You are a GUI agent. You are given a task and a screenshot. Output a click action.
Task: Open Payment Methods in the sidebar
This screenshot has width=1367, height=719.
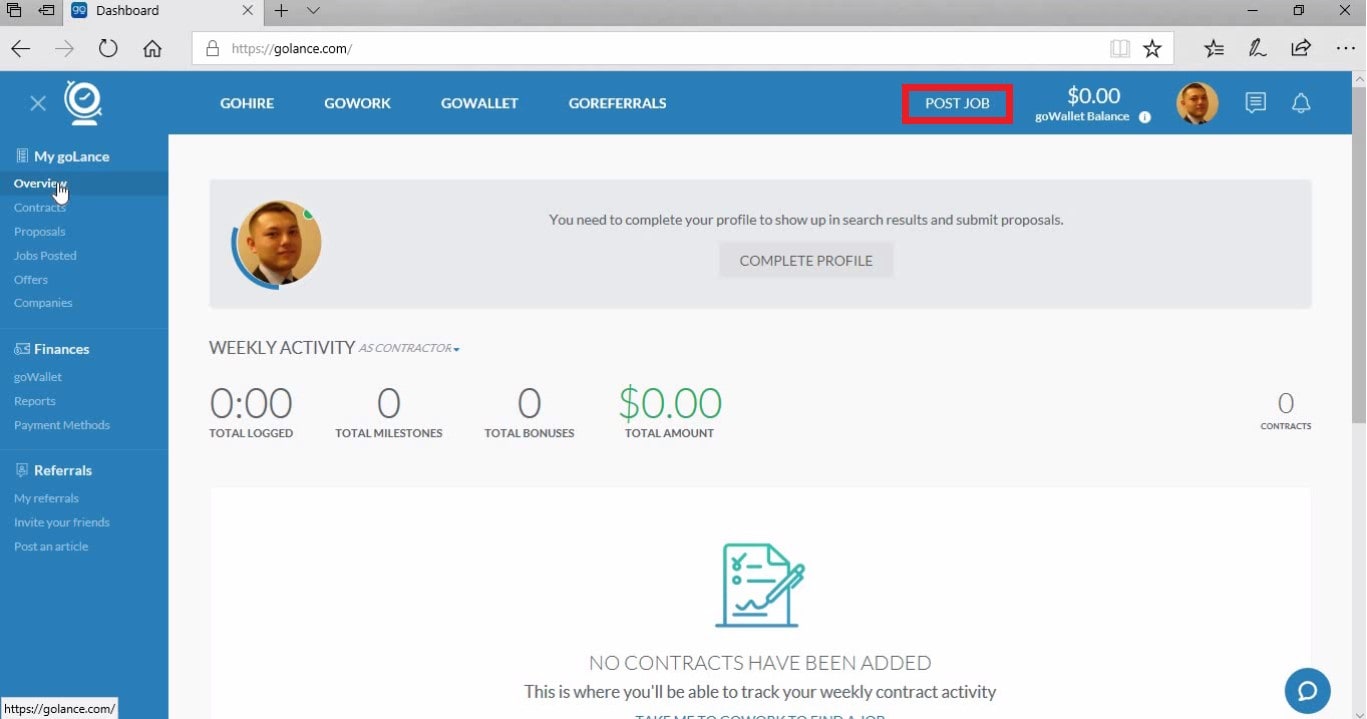point(62,425)
